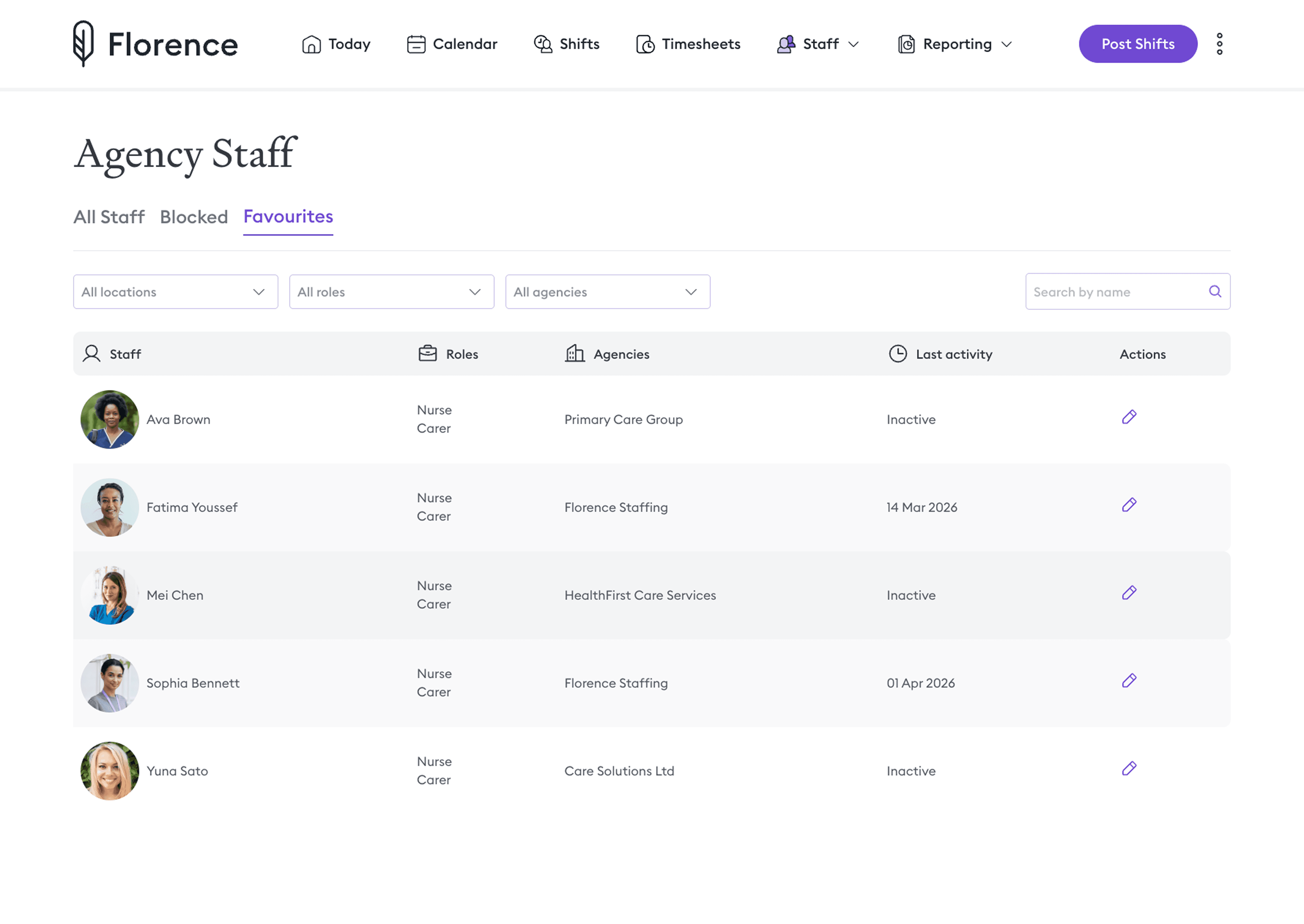The height and width of the screenshot is (924, 1304).
Task: Switch to the All Staff tab
Action: [109, 217]
